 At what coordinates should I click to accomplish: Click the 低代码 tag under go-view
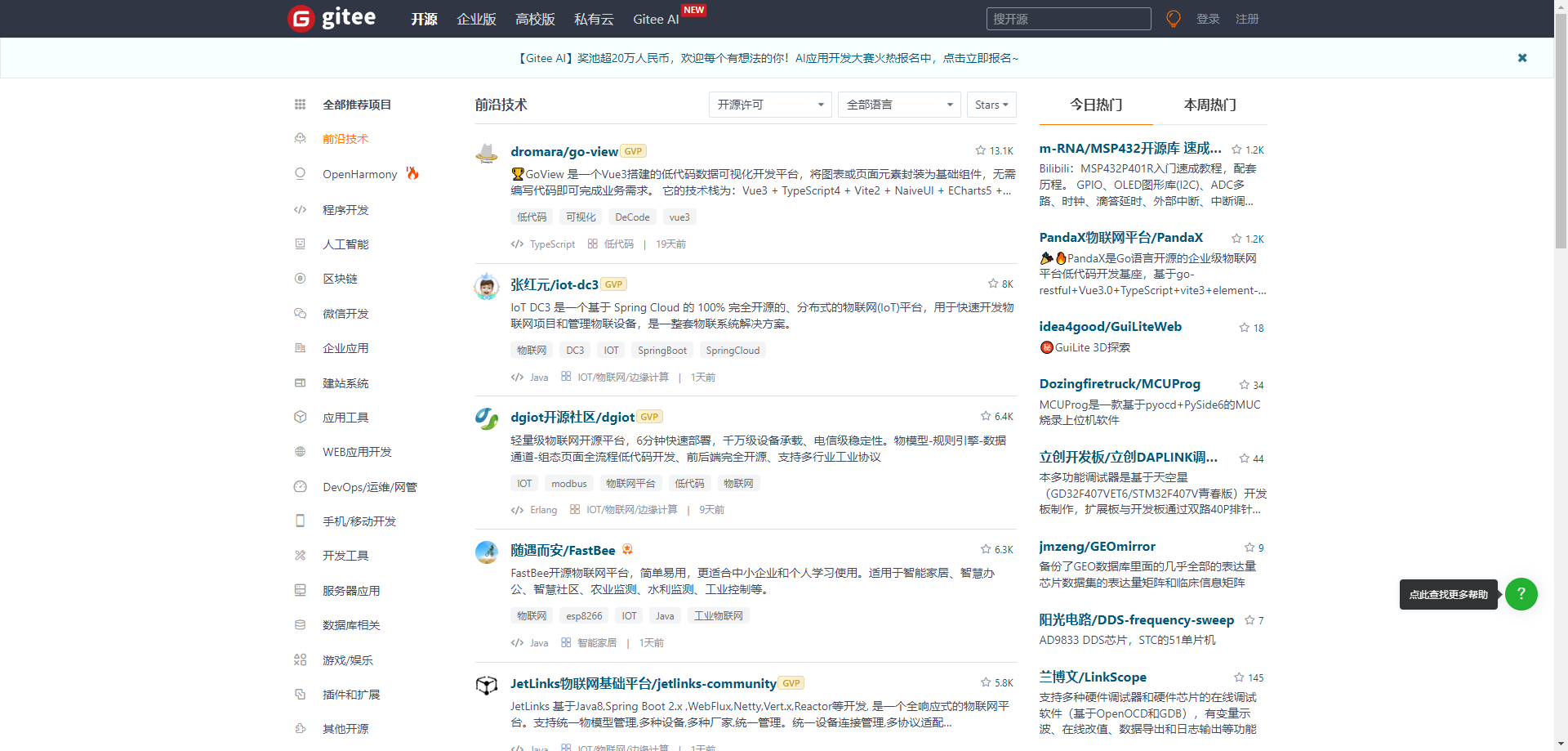pyautogui.click(x=532, y=217)
